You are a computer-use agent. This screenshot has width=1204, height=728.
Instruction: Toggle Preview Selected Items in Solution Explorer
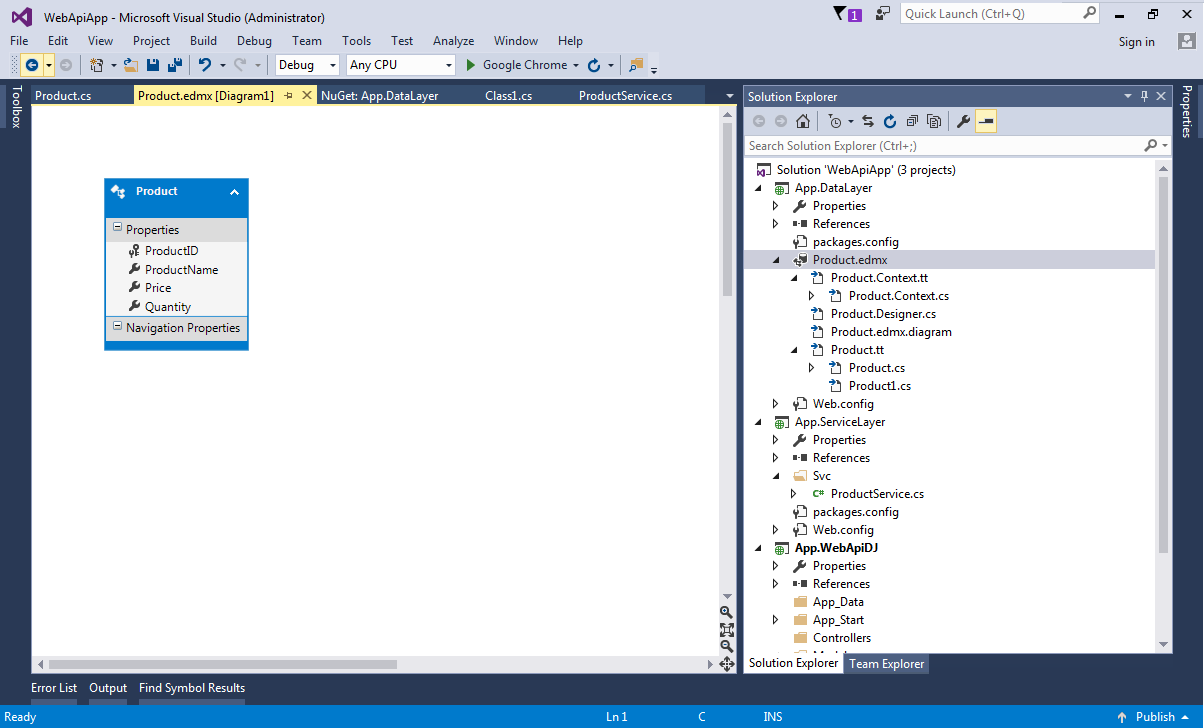point(985,120)
